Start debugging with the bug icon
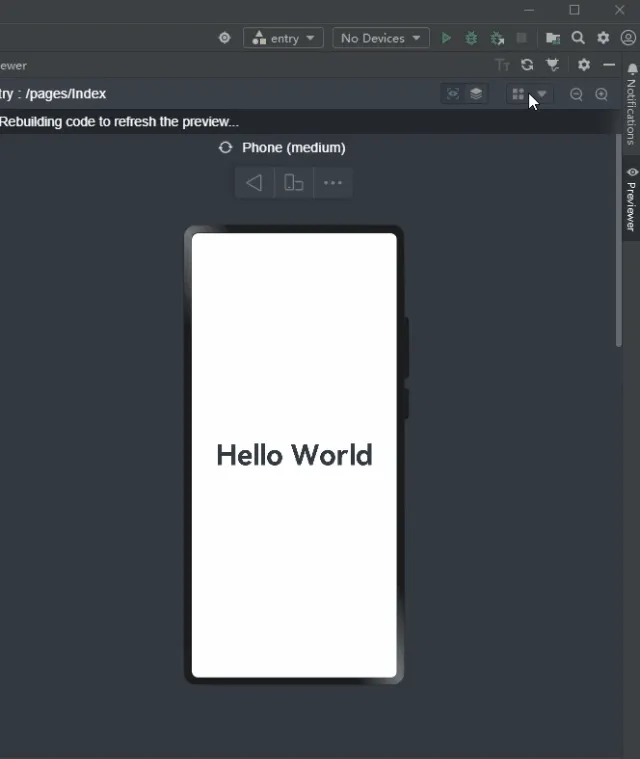Screen dimensions: 640x759 [471, 38]
